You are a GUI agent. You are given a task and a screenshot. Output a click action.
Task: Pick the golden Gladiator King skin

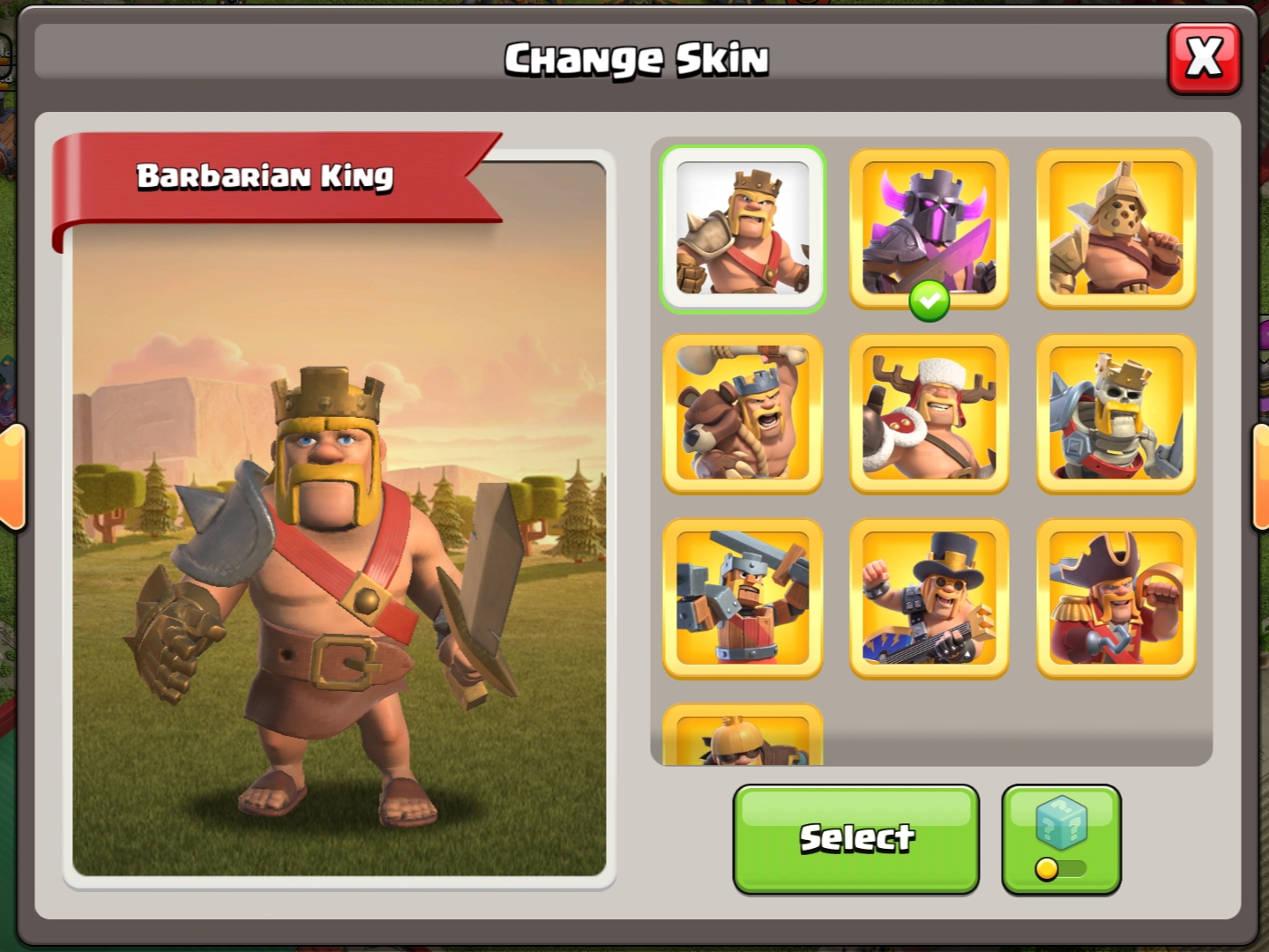(x=1116, y=228)
